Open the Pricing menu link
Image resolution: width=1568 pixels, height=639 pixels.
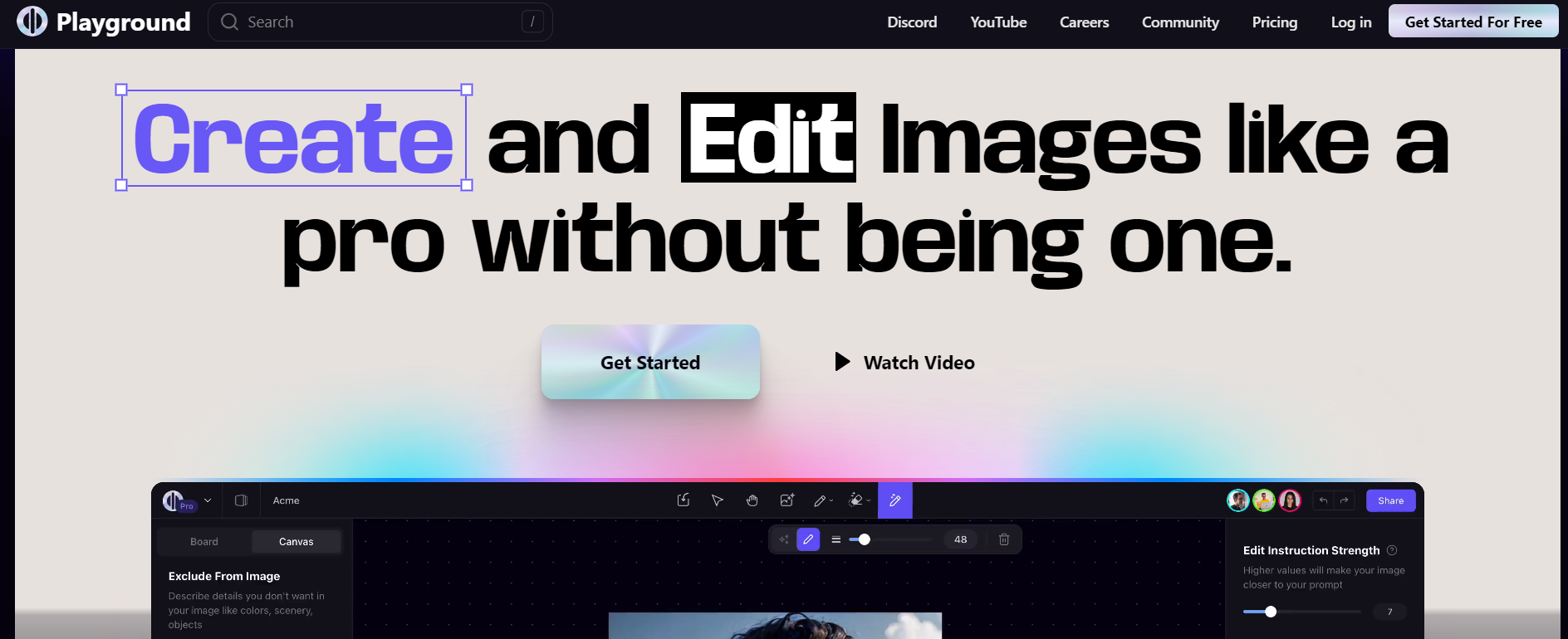tap(1274, 22)
